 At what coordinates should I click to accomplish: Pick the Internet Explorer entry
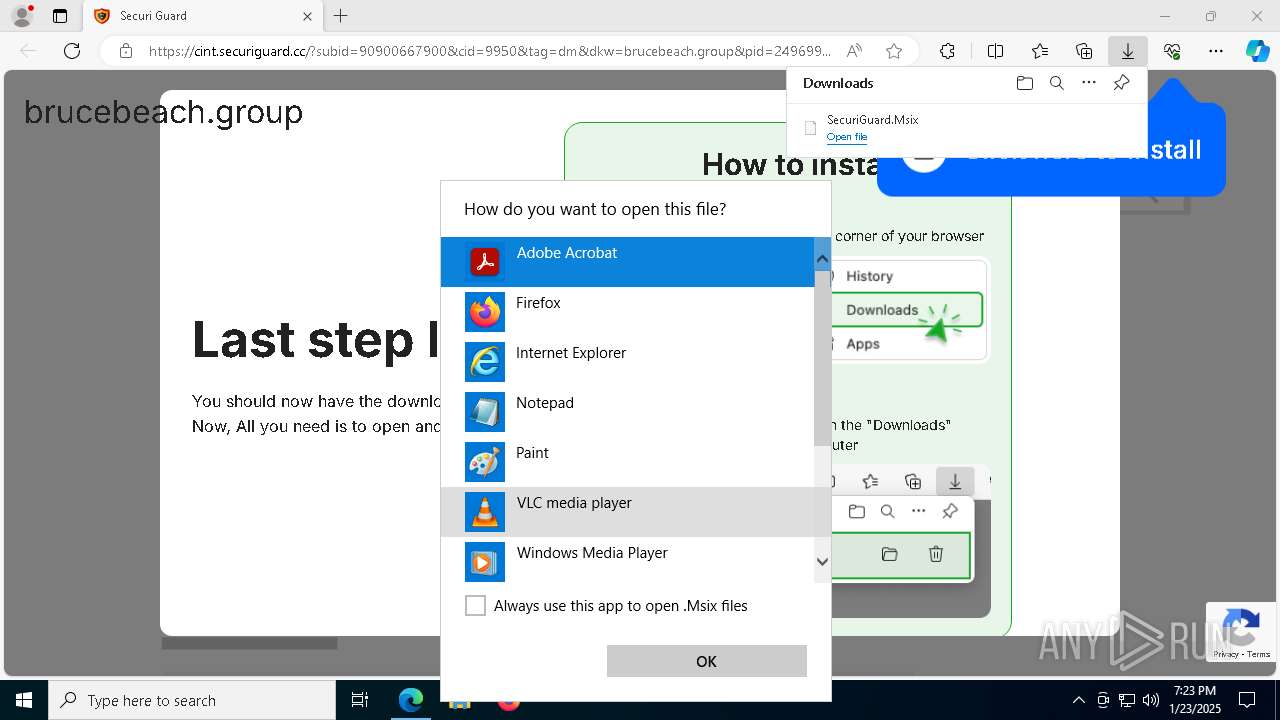(x=627, y=362)
